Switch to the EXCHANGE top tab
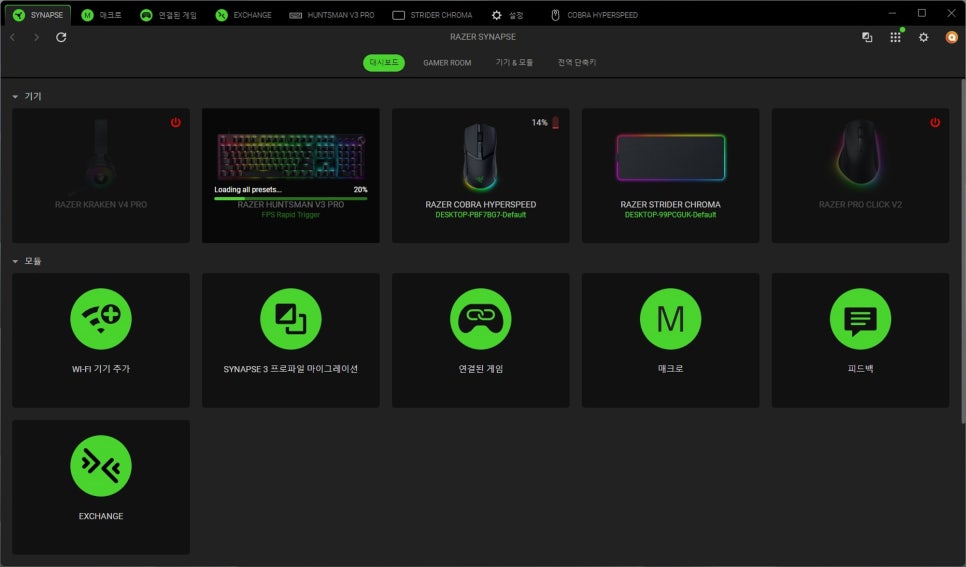Image resolution: width=966 pixels, height=567 pixels. click(x=243, y=15)
